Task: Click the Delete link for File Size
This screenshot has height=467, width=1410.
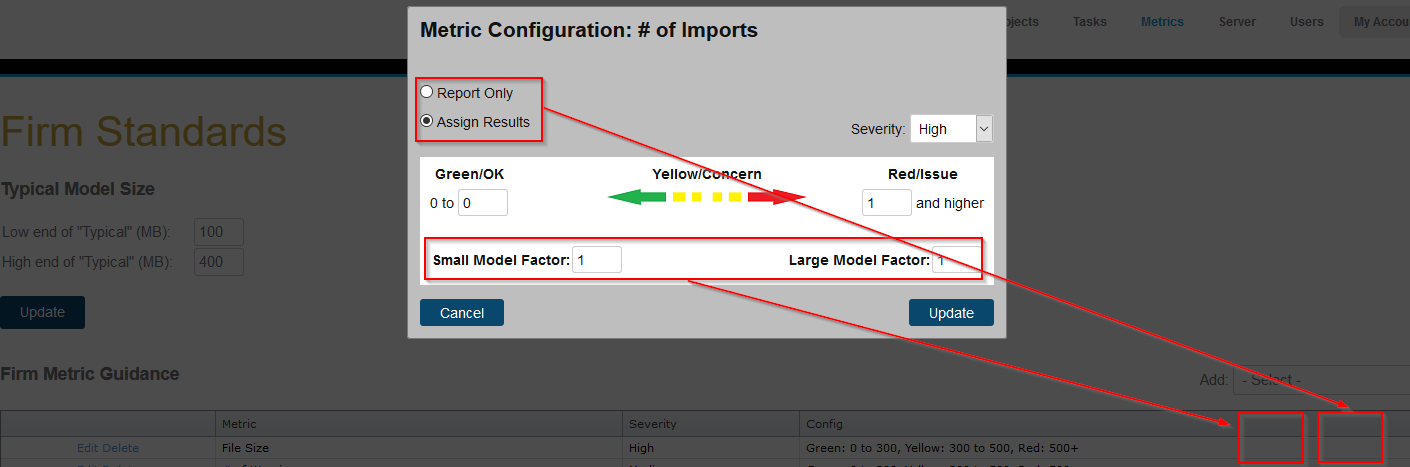Action: point(122,448)
